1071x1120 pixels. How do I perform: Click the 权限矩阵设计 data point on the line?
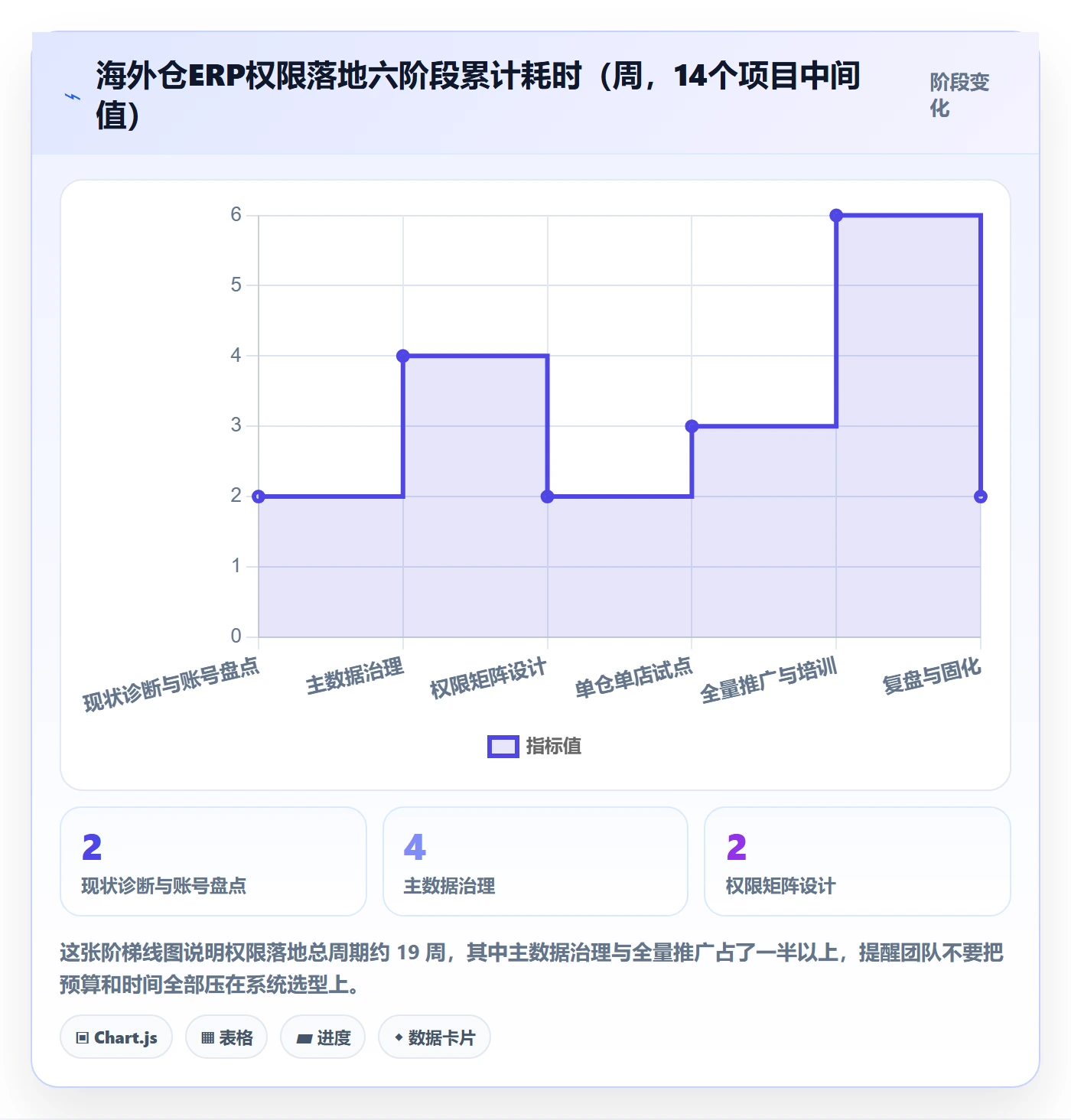[x=548, y=497]
